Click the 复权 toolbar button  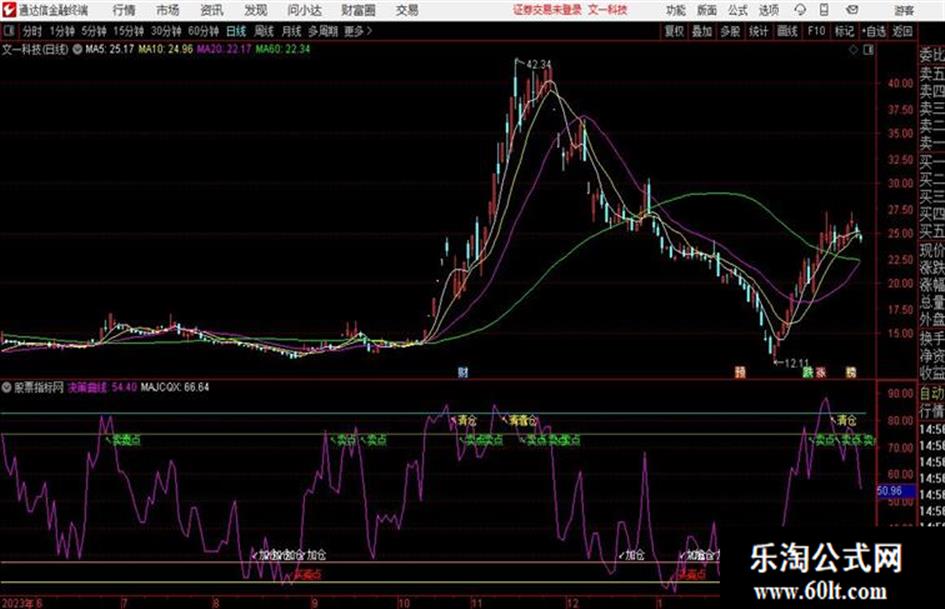click(x=674, y=31)
